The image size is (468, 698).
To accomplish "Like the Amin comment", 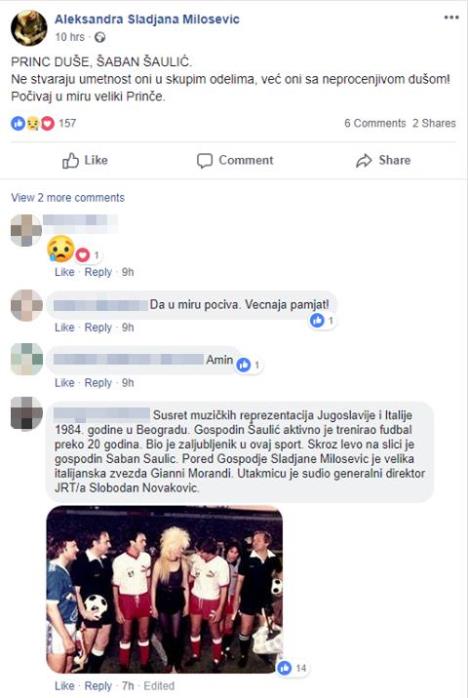I will (65, 383).
